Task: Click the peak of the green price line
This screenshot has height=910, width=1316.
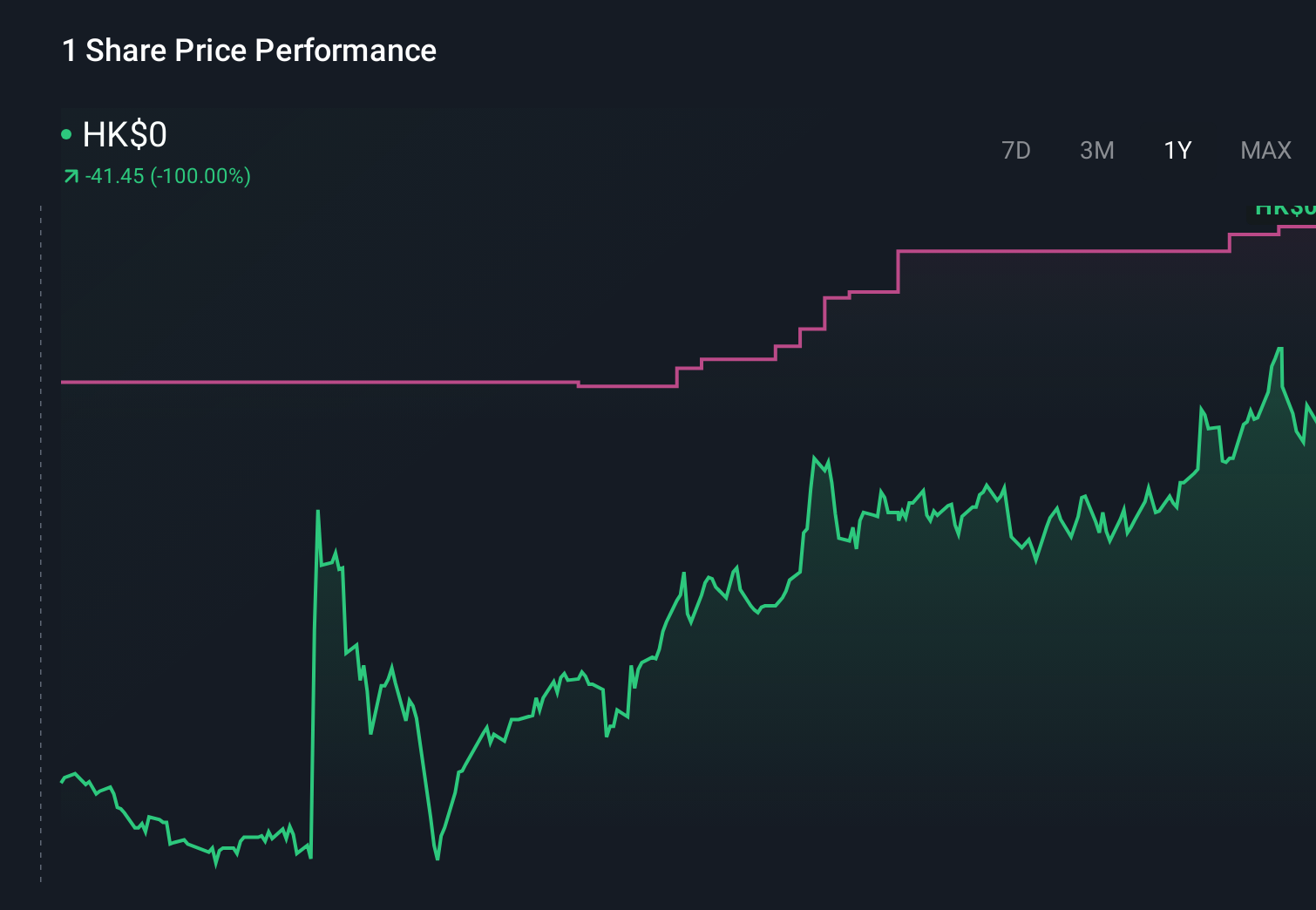Action: 1279,347
